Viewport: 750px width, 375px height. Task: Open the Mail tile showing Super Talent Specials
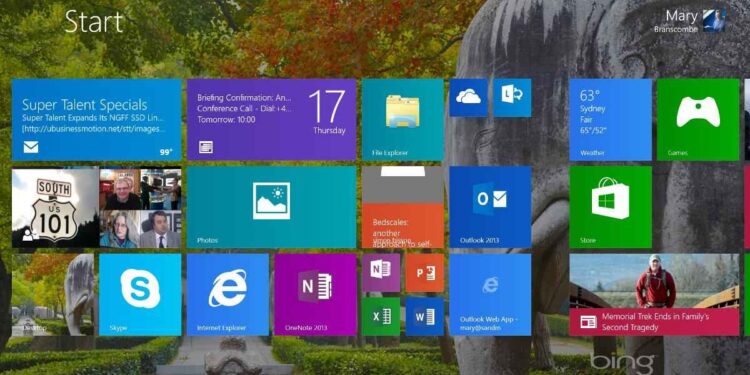(x=96, y=120)
